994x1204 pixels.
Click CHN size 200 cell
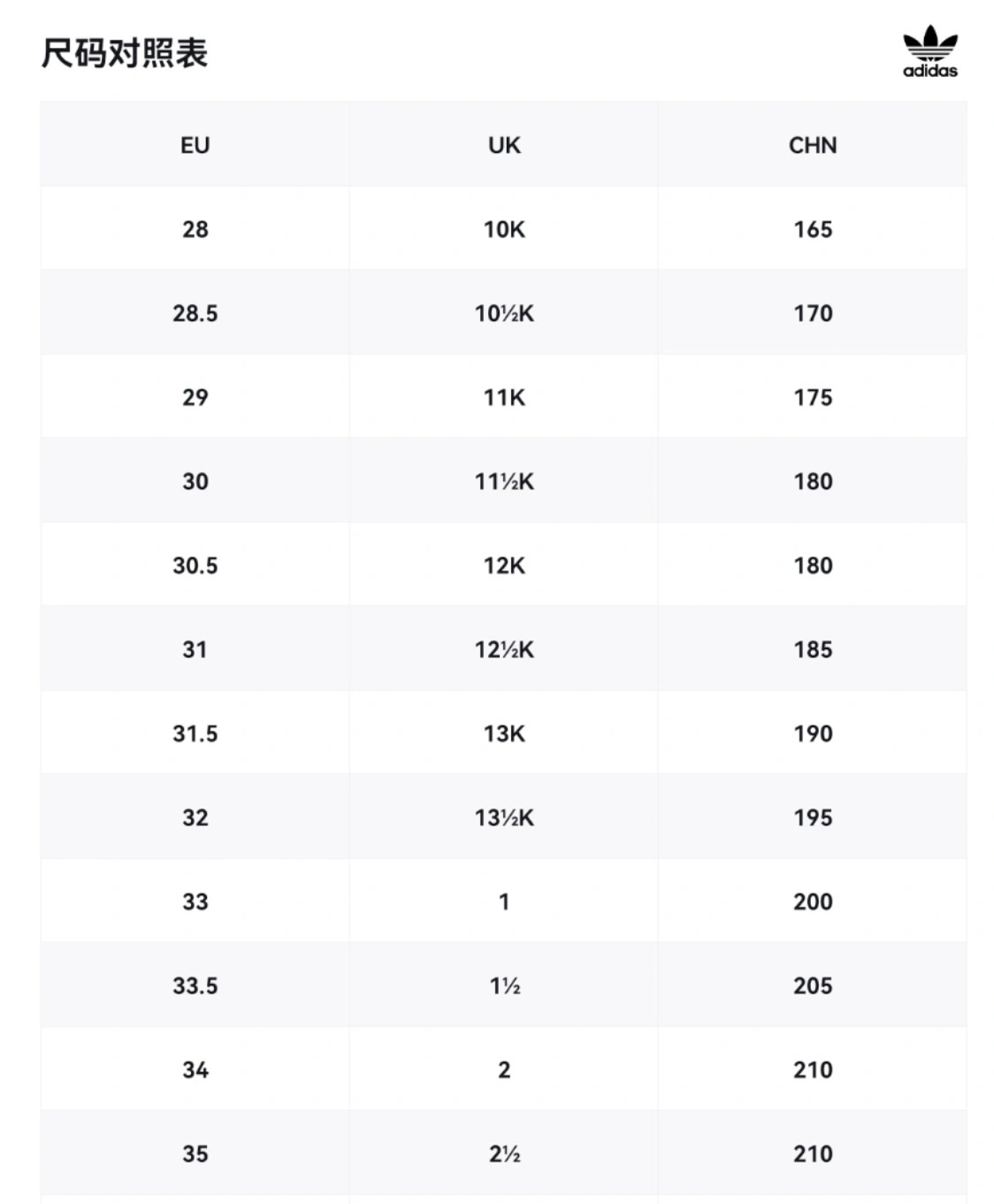tap(813, 901)
